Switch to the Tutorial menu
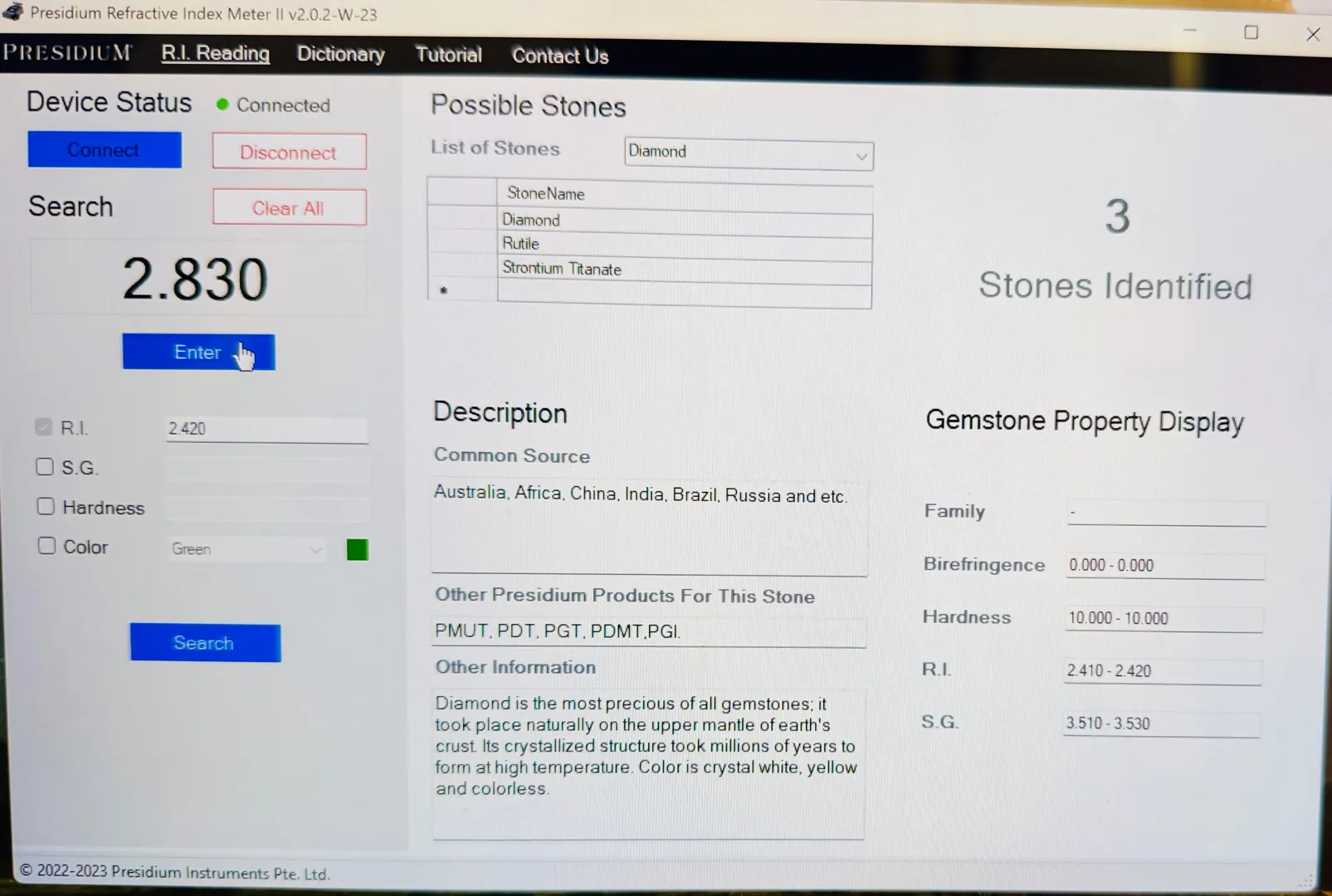1332x896 pixels. (448, 56)
